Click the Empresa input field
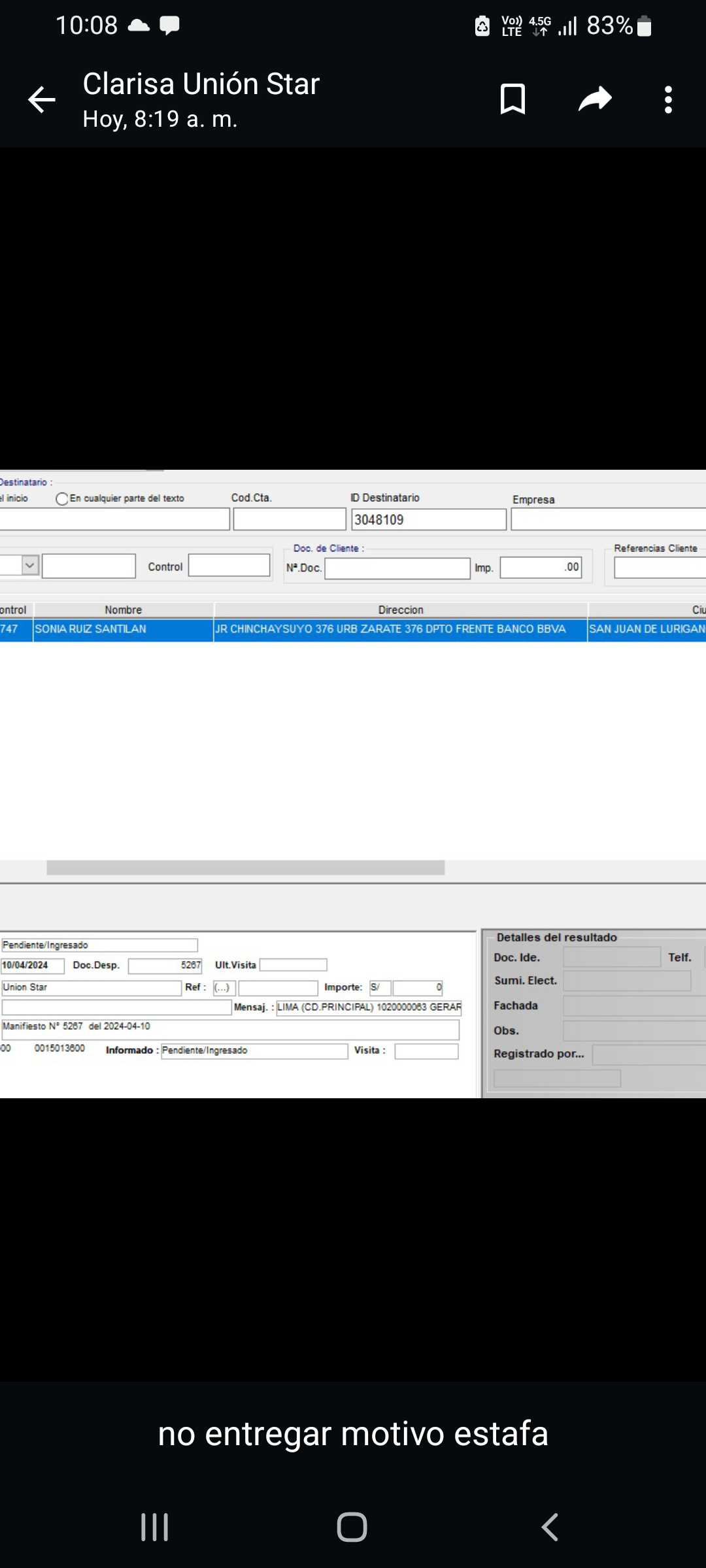The height and width of the screenshot is (1568, 706). pyautogui.click(x=608, y=520)
